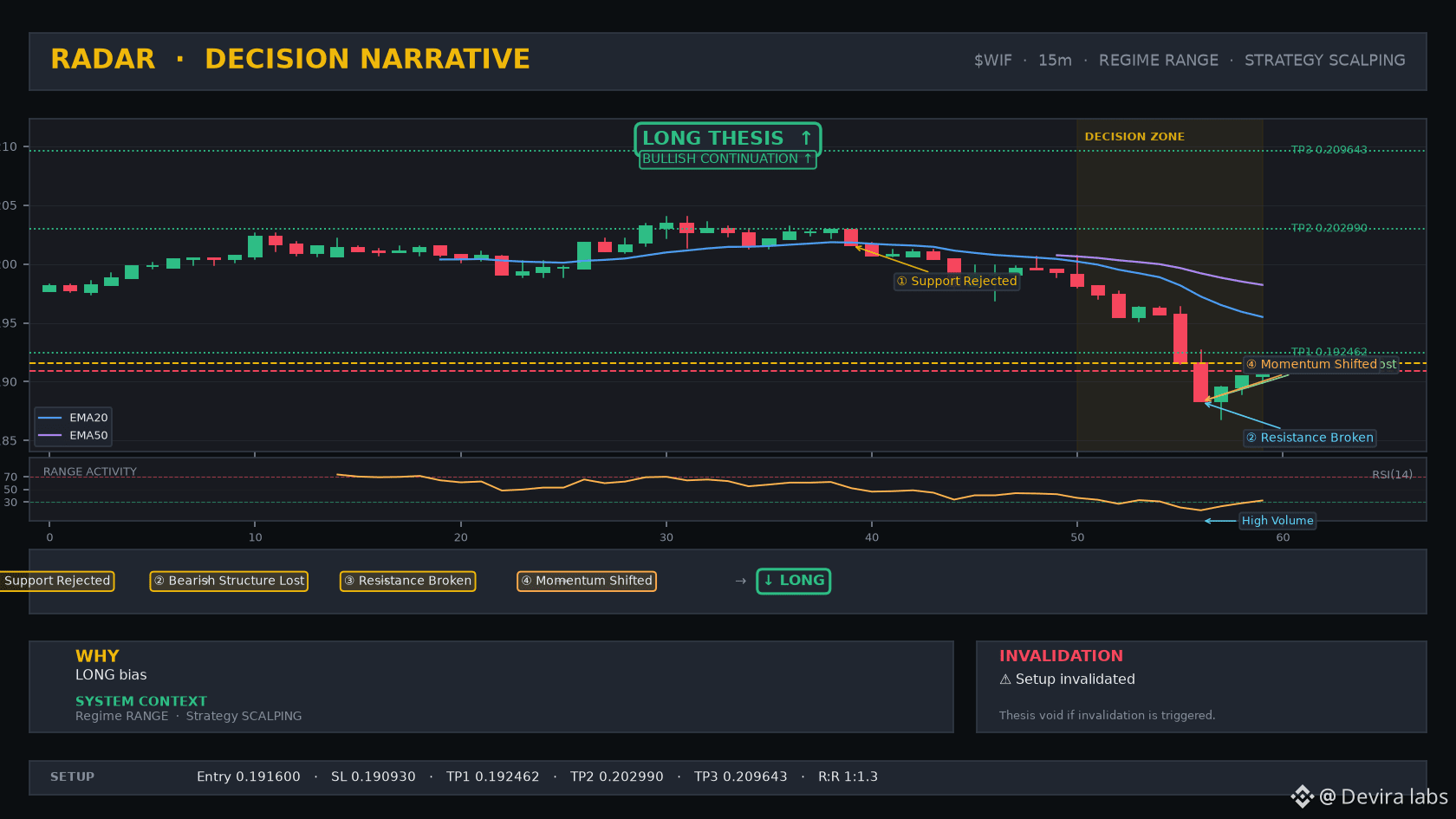1456x819 pixels.
Task: Click the INVALIDATION warning icon
Action: click(x=1005, y=679)
